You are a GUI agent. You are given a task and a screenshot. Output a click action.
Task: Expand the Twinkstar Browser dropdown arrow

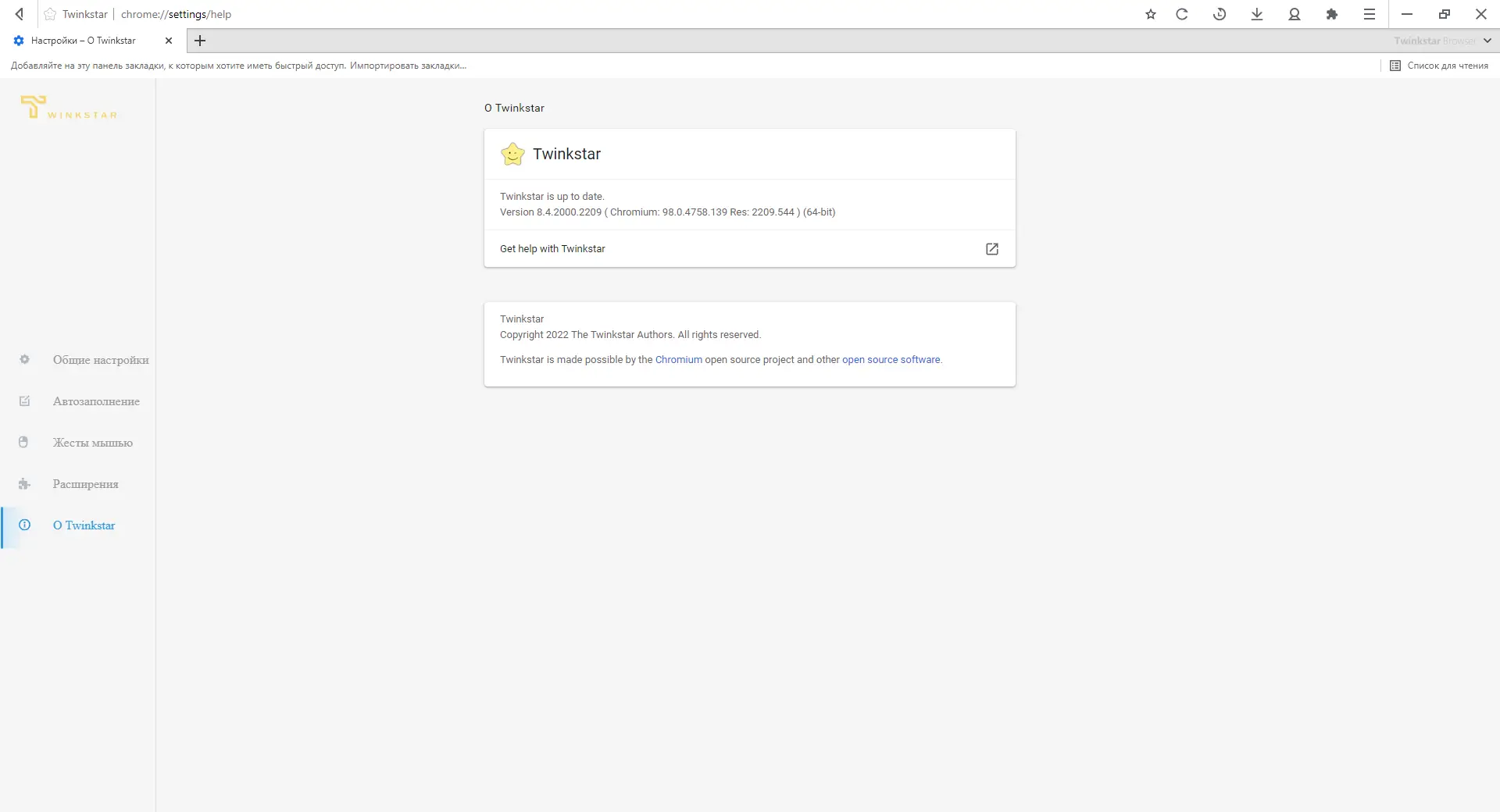1487,41
